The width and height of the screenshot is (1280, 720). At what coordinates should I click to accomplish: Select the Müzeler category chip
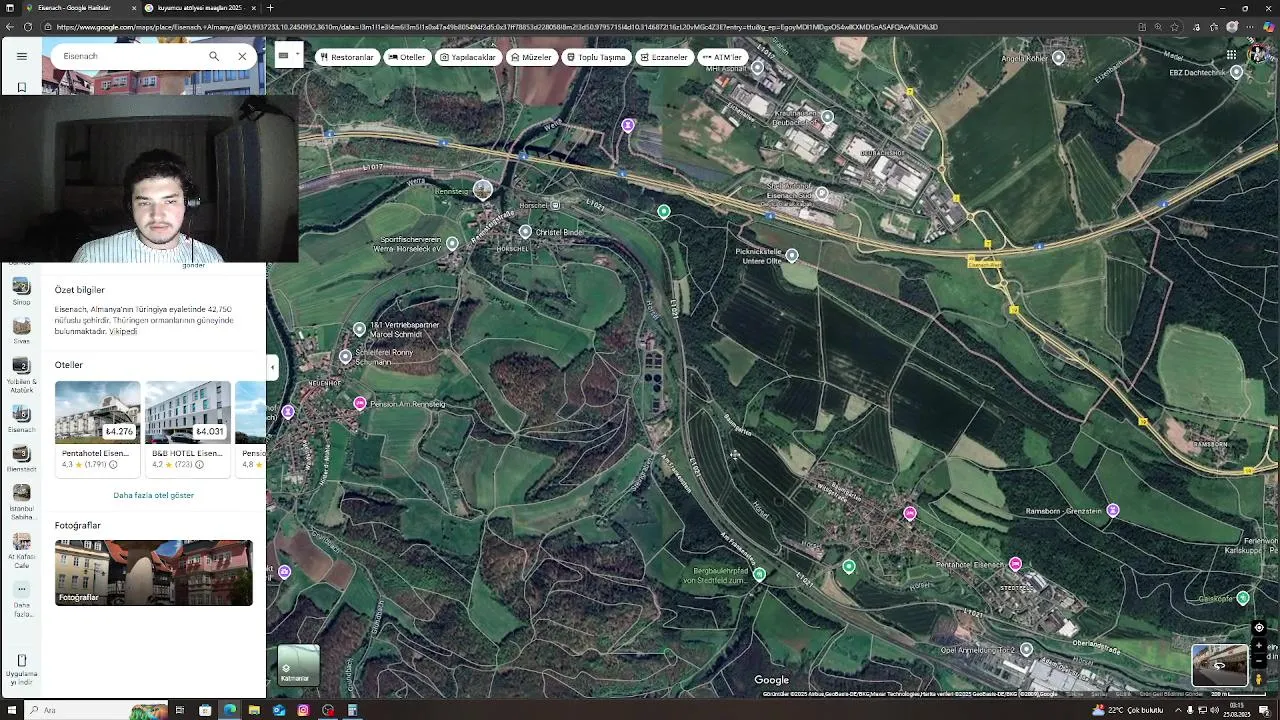[531, 57]
